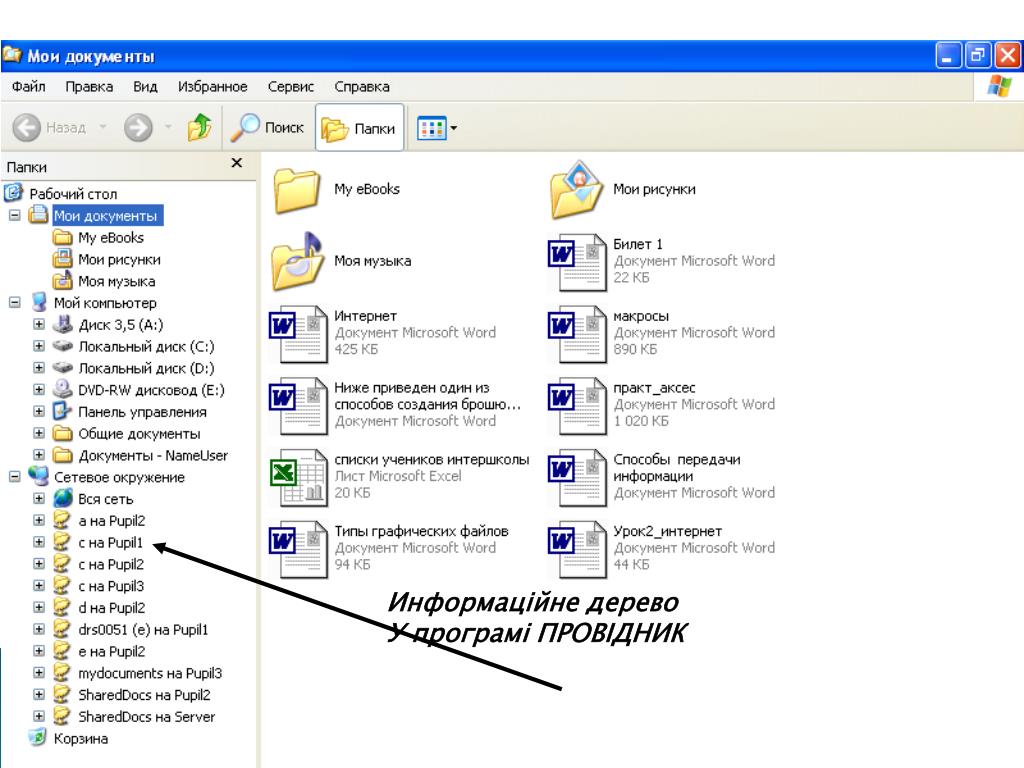Expand the Вся сеть node
This screenshot has width=1024, height=768.
pyautogui.click(x=39, y=498)
